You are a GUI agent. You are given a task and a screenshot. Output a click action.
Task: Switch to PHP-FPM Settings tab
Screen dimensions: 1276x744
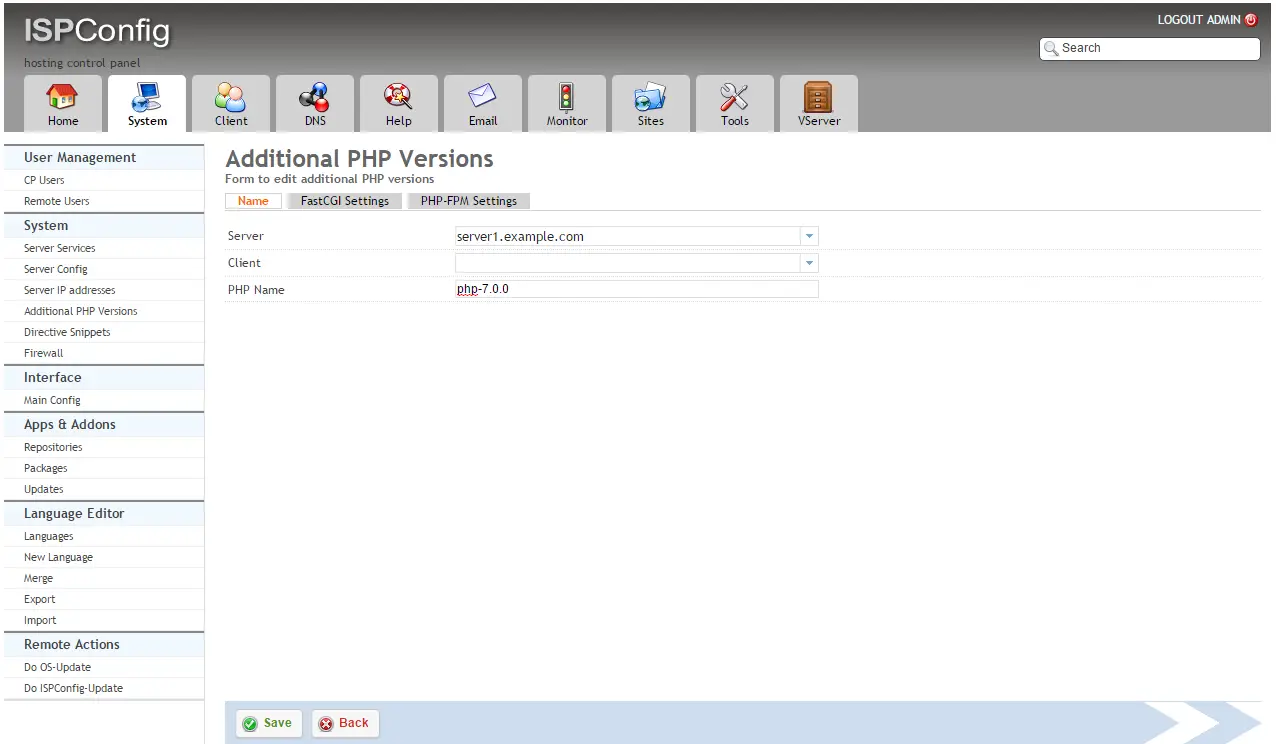(x=469, y=201)
